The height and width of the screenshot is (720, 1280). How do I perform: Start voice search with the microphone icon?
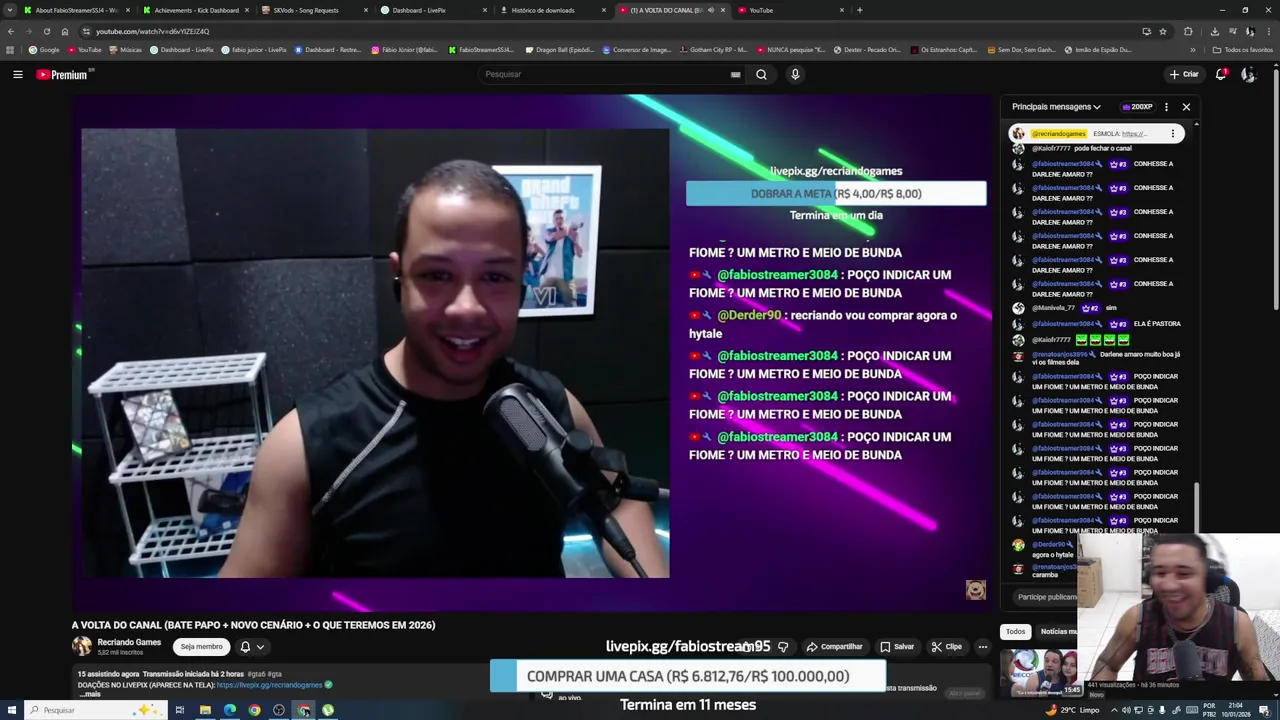[x=795, y=74]
